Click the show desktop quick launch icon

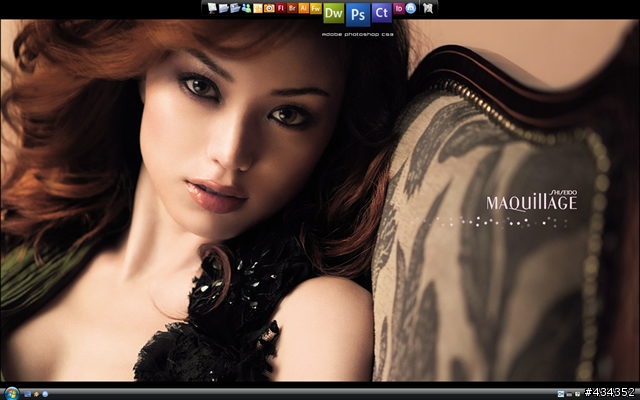(x=28, y=394)
